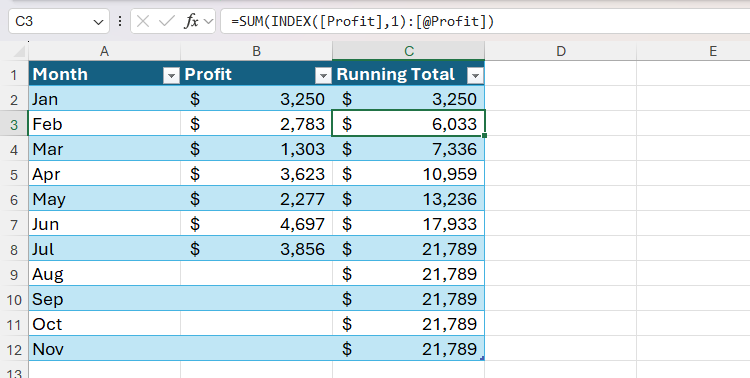The height and width of the screenshot is (378, 750).
Task: Select column C header
Action: (408, 51)
